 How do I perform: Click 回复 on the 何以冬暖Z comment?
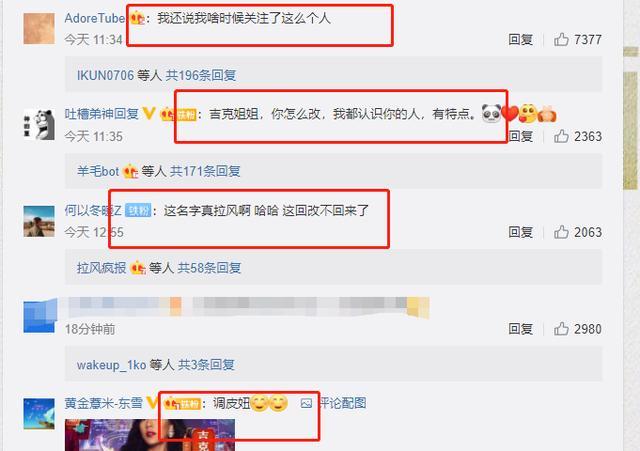pyautogui.click(x=520, y=232)
